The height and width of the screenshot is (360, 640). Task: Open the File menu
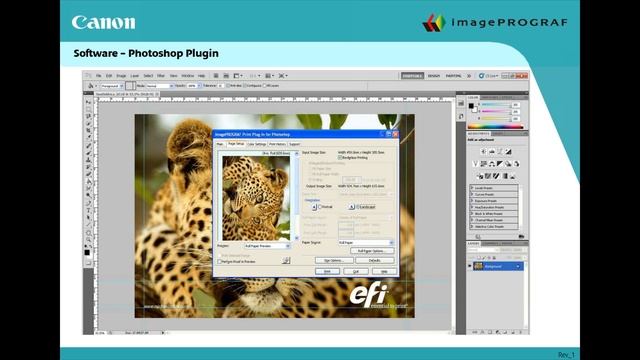tap(98, 76)
